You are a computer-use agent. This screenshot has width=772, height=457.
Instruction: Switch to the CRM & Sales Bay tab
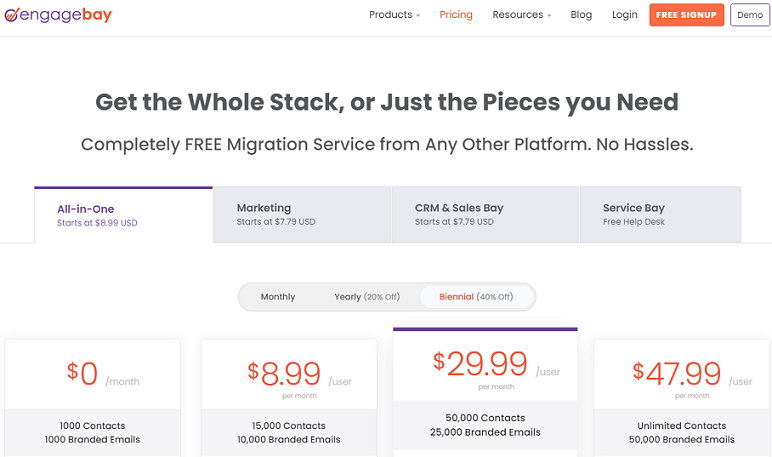(485, 214)
